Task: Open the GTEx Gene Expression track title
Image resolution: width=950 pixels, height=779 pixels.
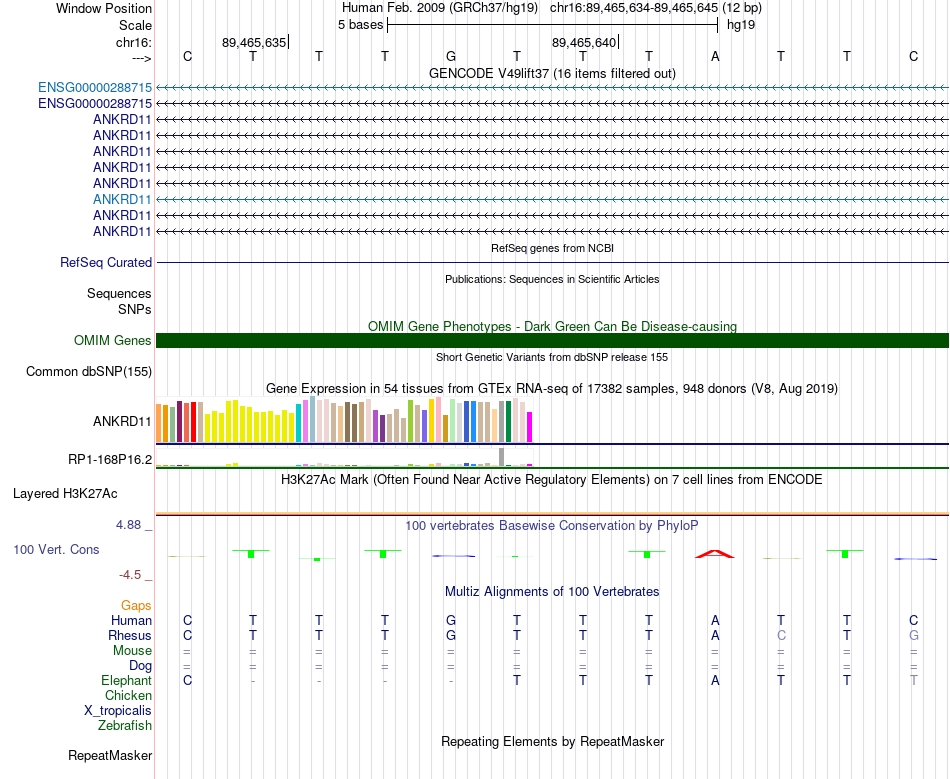Action: [552, 388]
